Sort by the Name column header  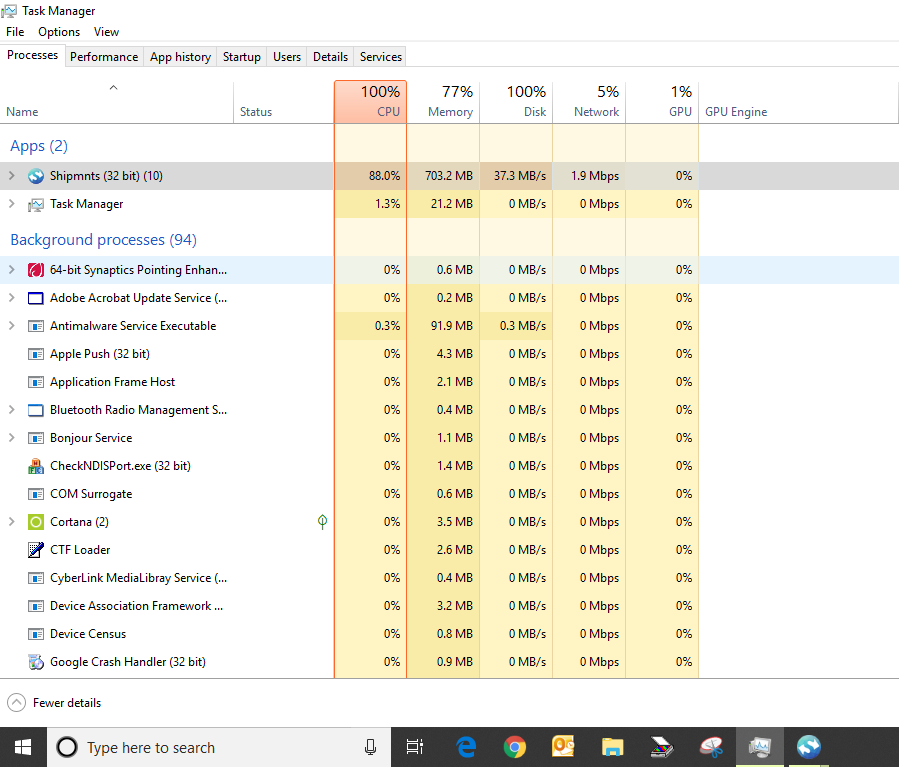[x=117, y=101]
